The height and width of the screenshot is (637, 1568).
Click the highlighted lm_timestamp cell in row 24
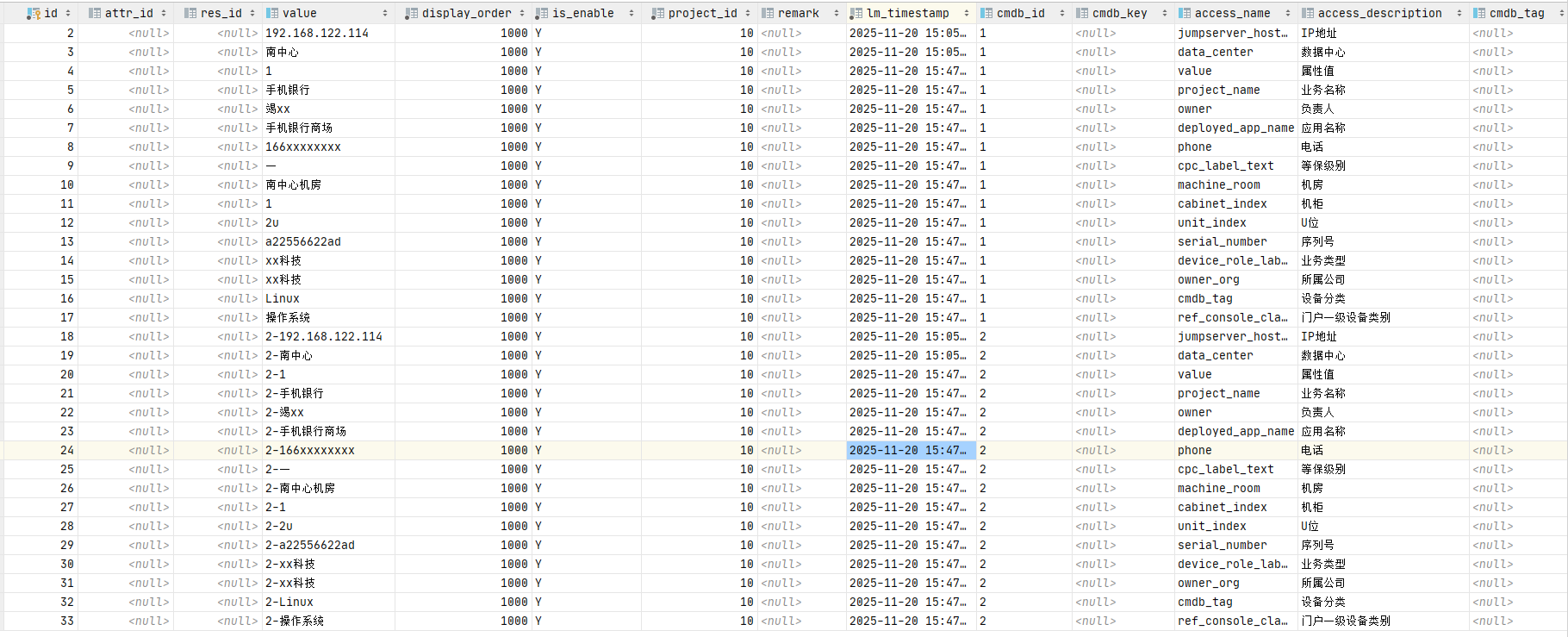[911, 450]
